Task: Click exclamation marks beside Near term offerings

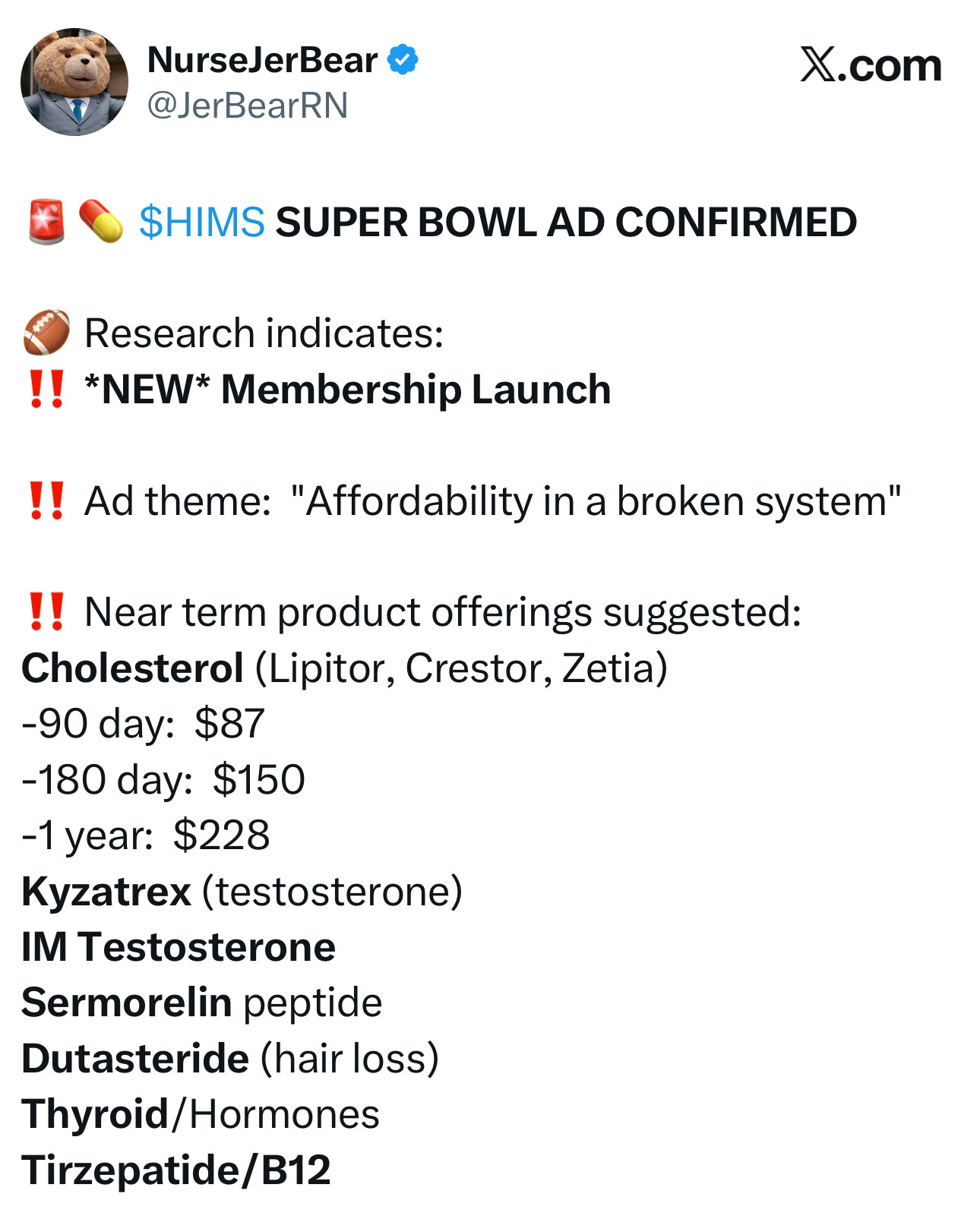Action: click(x=46, y=612)
